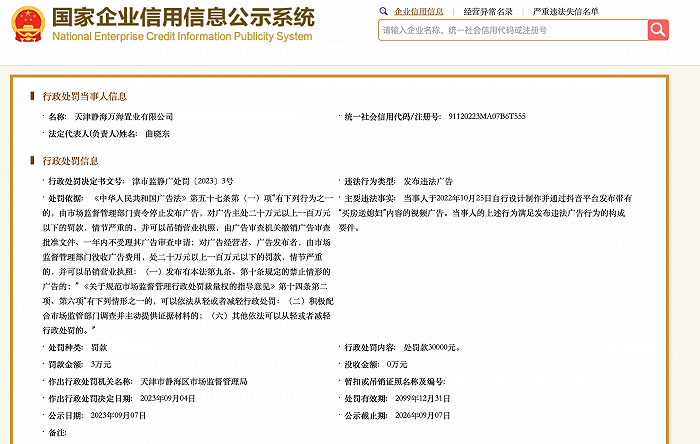Click violation type value 发布违法广告

coord(427,181)
